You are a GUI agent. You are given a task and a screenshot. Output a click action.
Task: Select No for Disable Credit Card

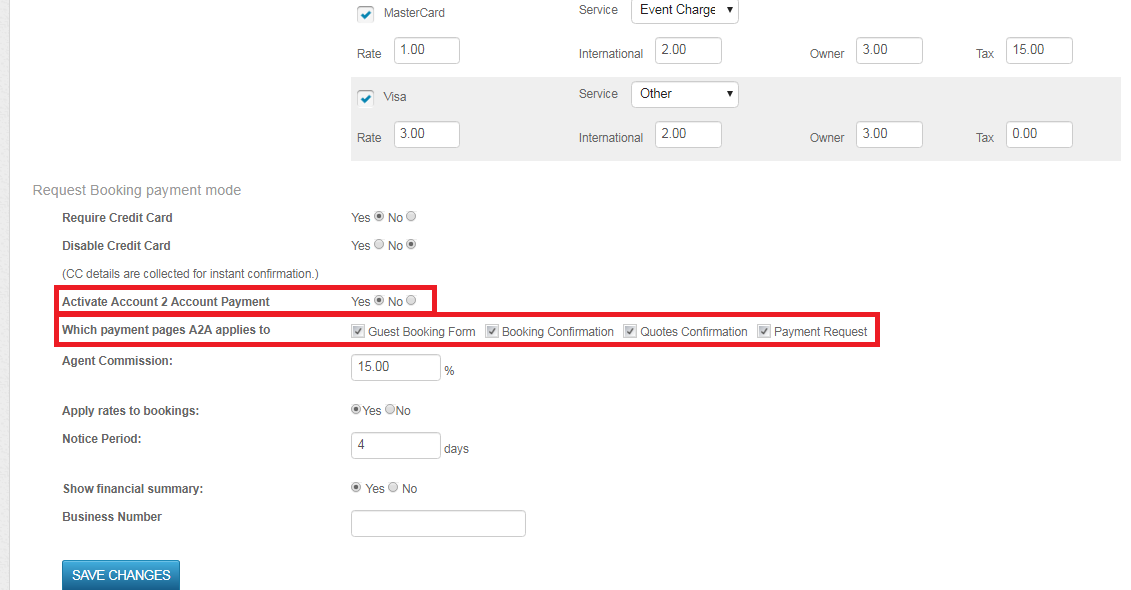pos(411,245)
